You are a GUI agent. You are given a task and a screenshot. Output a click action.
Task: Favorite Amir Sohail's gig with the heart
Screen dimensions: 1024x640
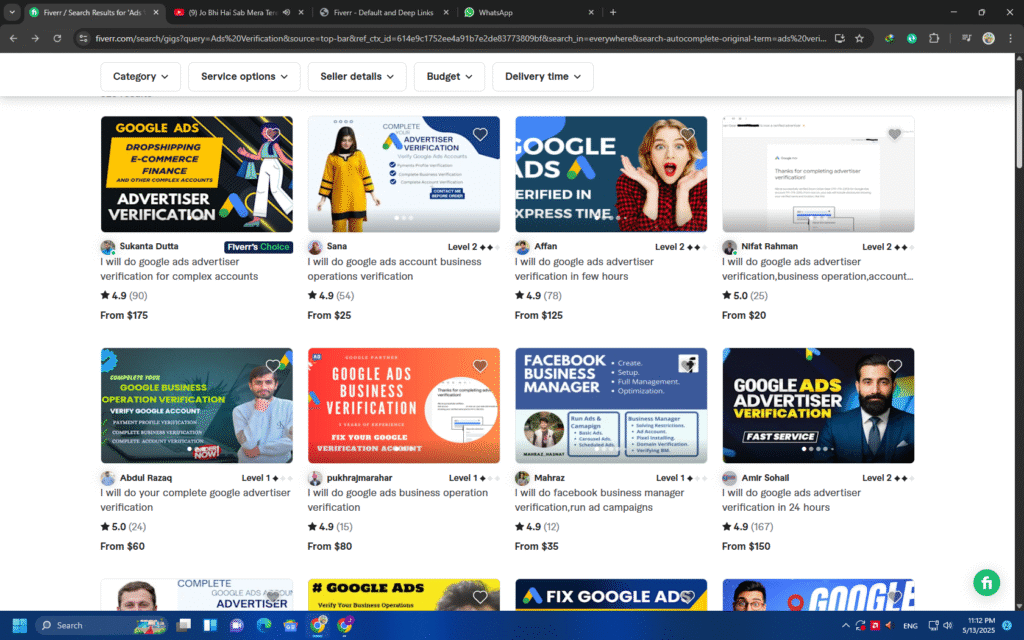coord(894,366)
